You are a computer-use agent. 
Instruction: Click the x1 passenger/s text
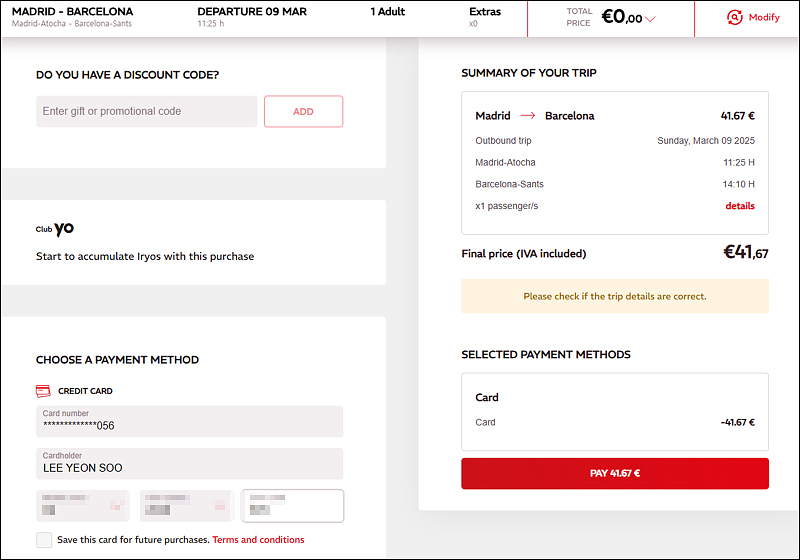click(507, 206)
